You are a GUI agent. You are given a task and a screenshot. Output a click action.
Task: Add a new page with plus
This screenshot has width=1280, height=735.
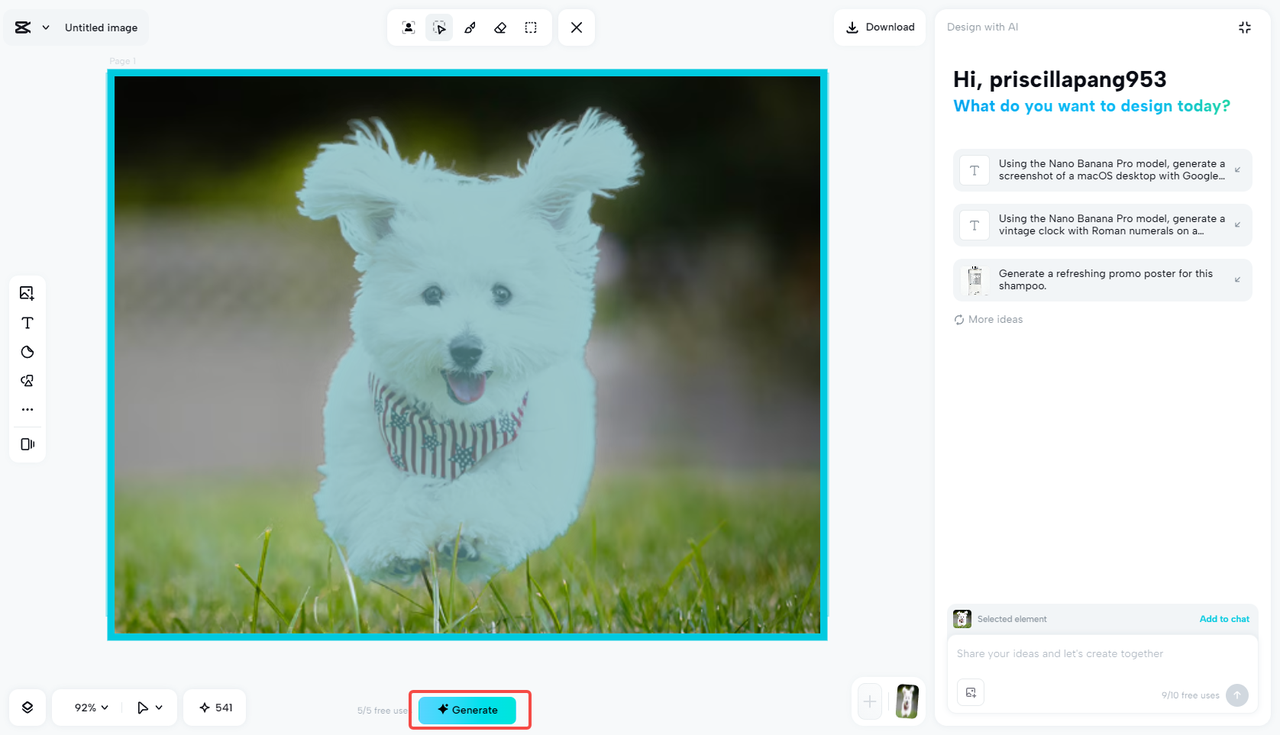[x=870, y=702]
